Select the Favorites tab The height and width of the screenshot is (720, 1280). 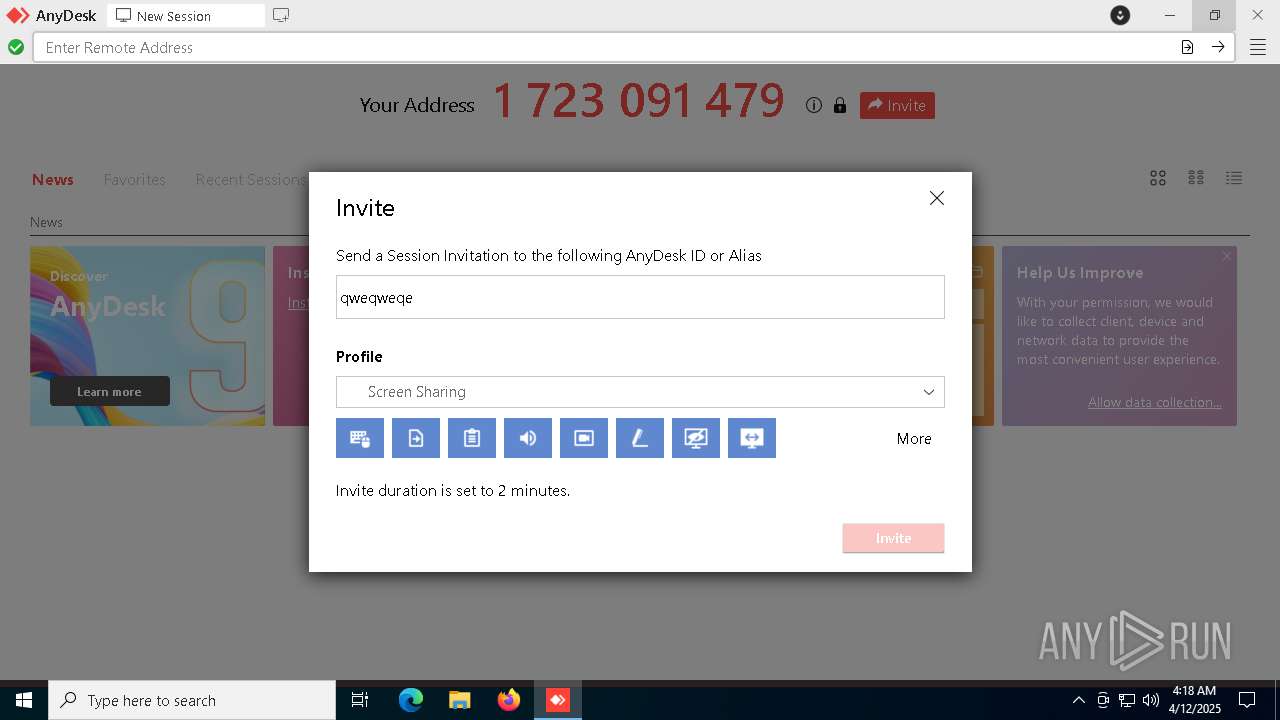tap(135, 180)
